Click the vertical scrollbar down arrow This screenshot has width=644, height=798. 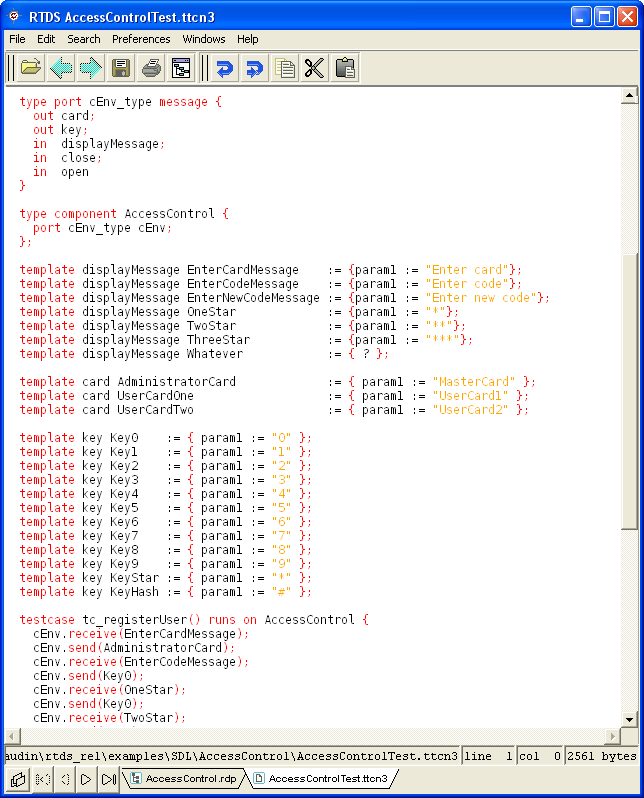[x=629, y=719]
